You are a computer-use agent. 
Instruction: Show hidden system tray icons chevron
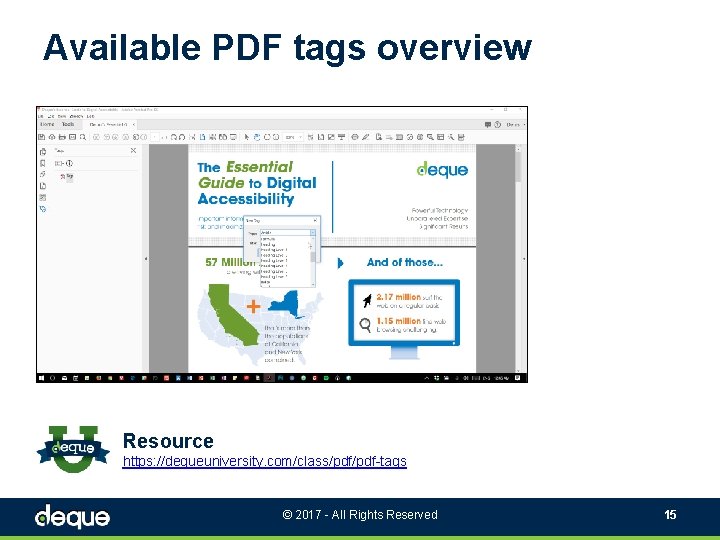[x=427, y=378]
